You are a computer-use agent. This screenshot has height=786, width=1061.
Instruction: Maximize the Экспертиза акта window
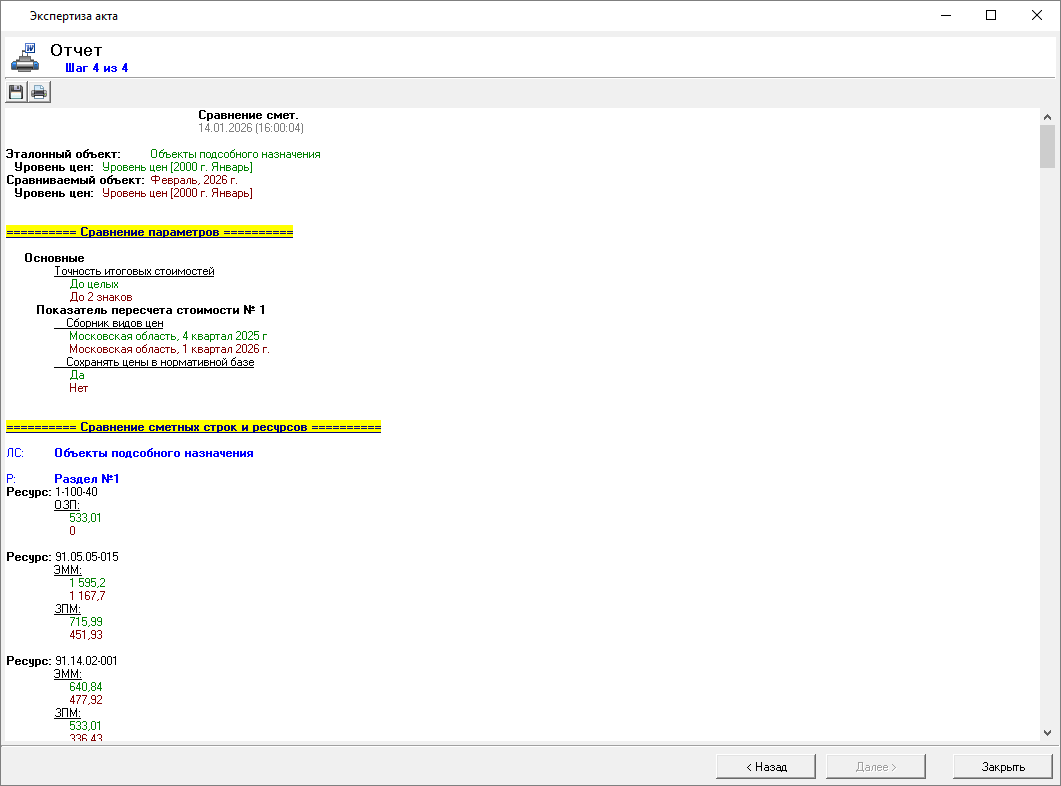coord(991,15)
